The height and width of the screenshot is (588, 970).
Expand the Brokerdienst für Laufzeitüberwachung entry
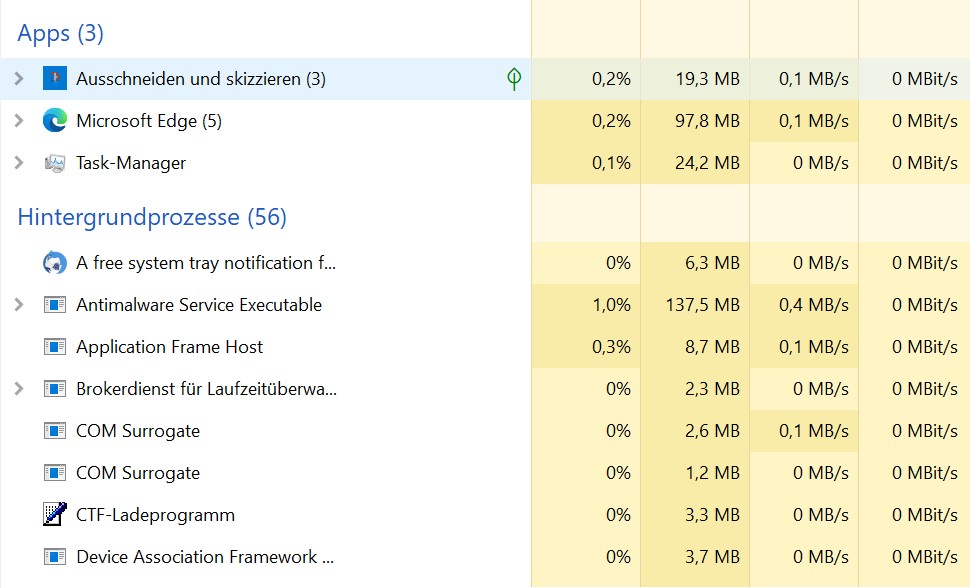[18, 389]
